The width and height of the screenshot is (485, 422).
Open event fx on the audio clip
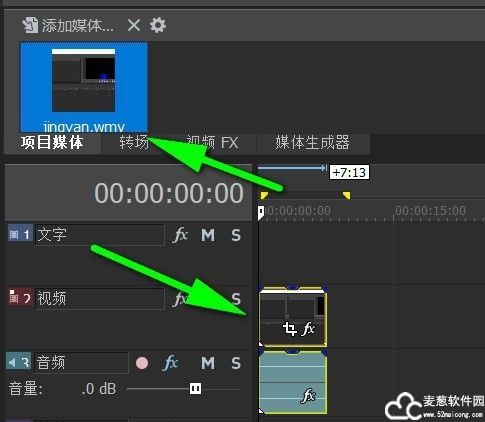[x=308, y=396]
